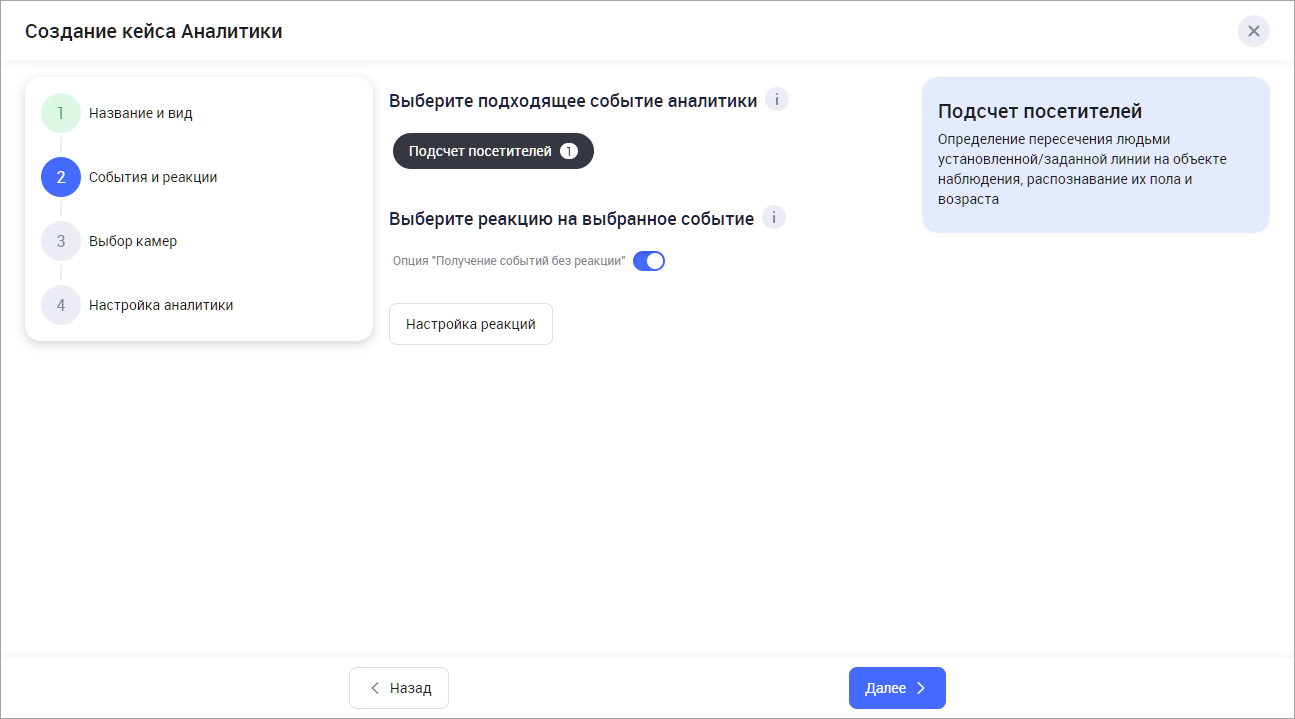Click the blue step 2 circle
The image size is (1295, 719).
61,177
